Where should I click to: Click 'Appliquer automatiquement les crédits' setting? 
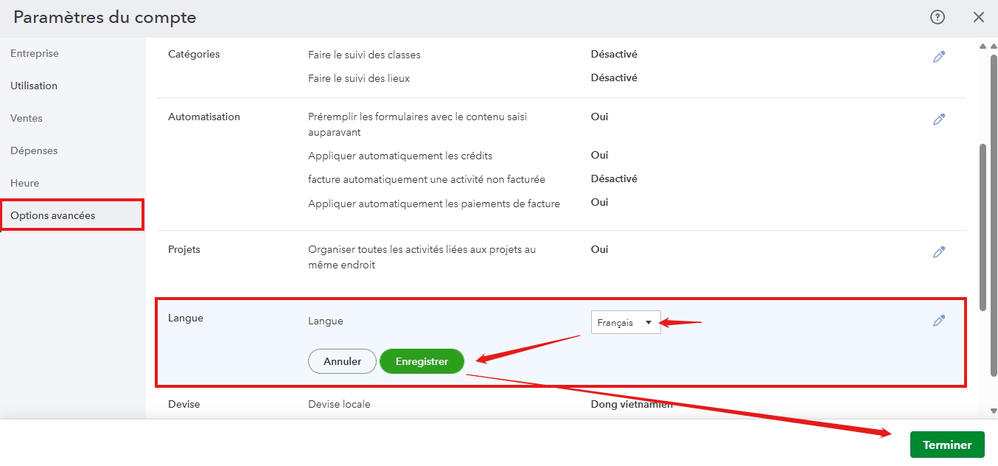400,155
